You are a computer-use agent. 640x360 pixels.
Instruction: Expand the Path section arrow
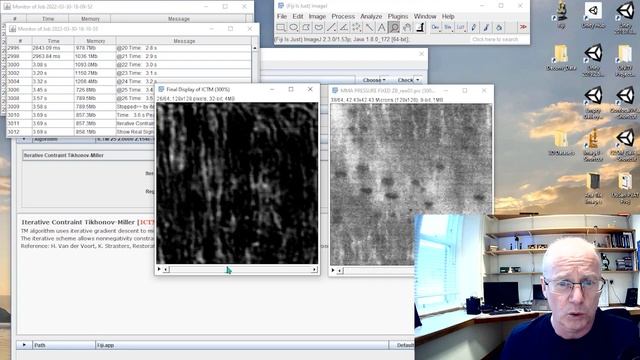(x=24, y=345)
